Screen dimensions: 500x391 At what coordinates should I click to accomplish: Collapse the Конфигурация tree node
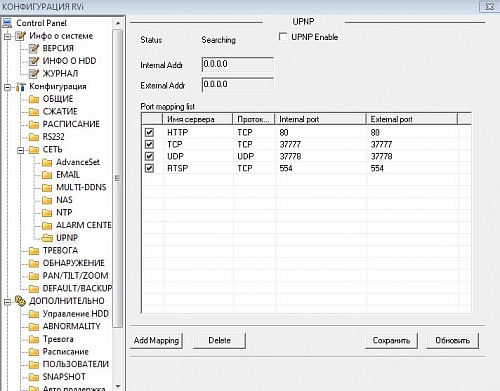7,87
